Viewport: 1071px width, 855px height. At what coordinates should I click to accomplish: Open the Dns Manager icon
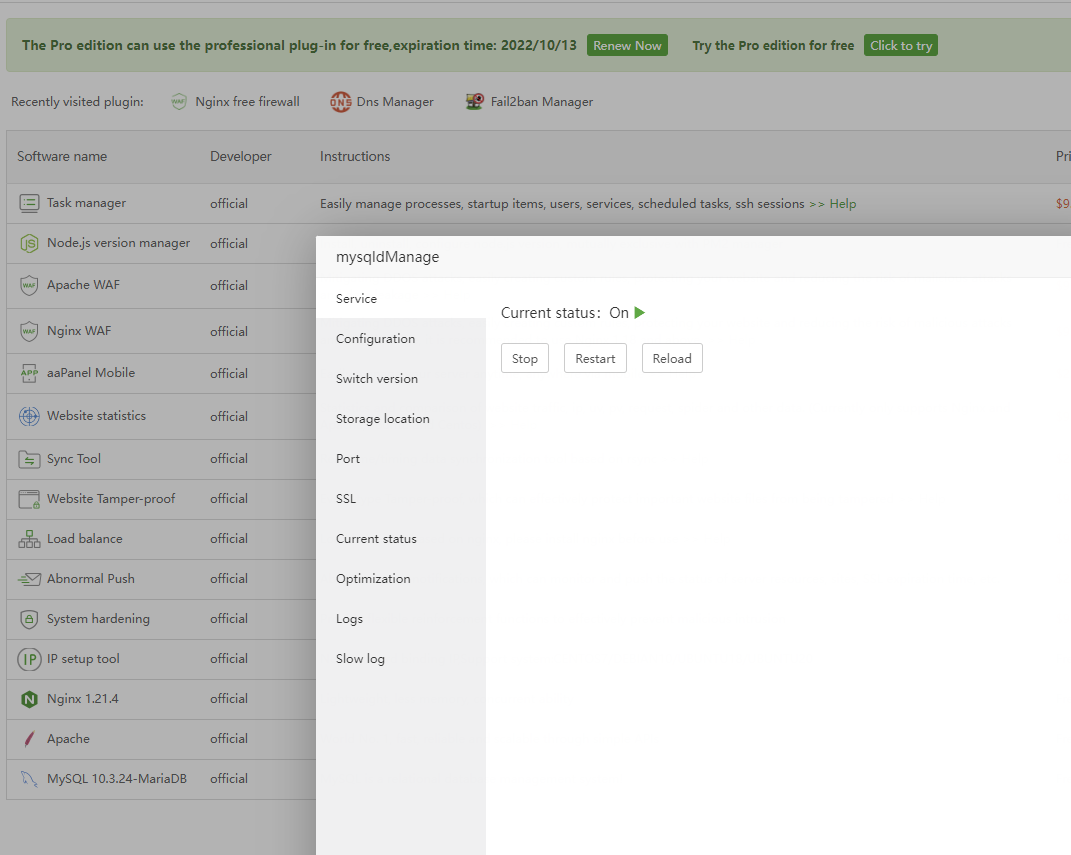coord(341,101)
